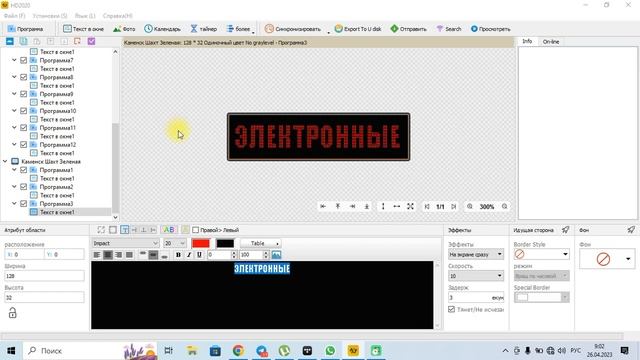Click the lock aspect ratio padlock icon

[13, 313]
